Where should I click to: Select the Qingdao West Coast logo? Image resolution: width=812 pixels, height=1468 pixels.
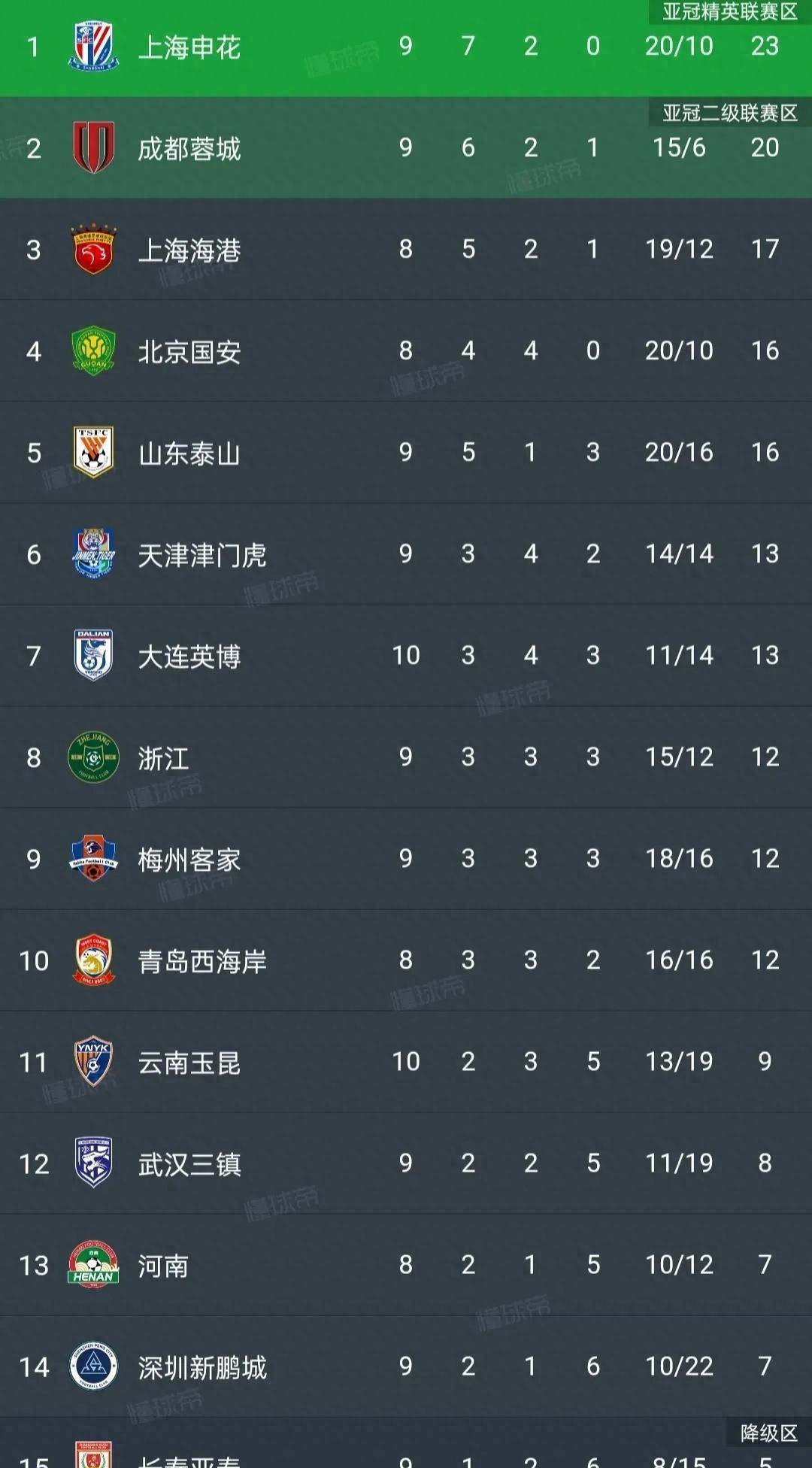tap(93, 960)
